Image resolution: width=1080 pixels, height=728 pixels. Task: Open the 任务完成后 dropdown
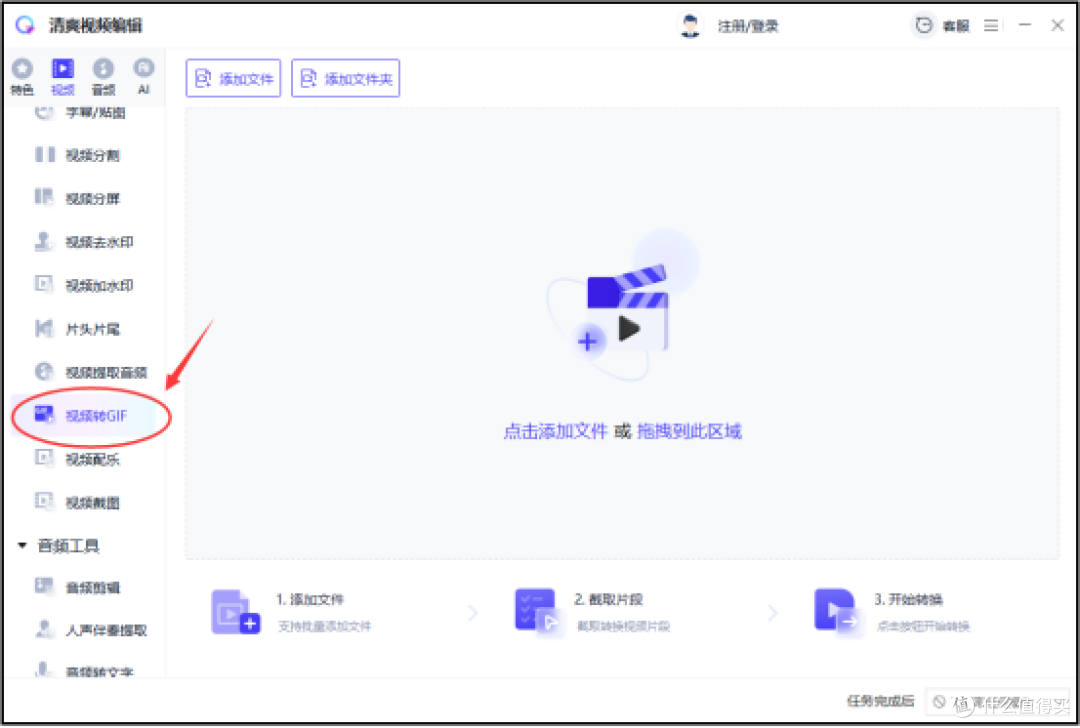[x=997, y=702]
